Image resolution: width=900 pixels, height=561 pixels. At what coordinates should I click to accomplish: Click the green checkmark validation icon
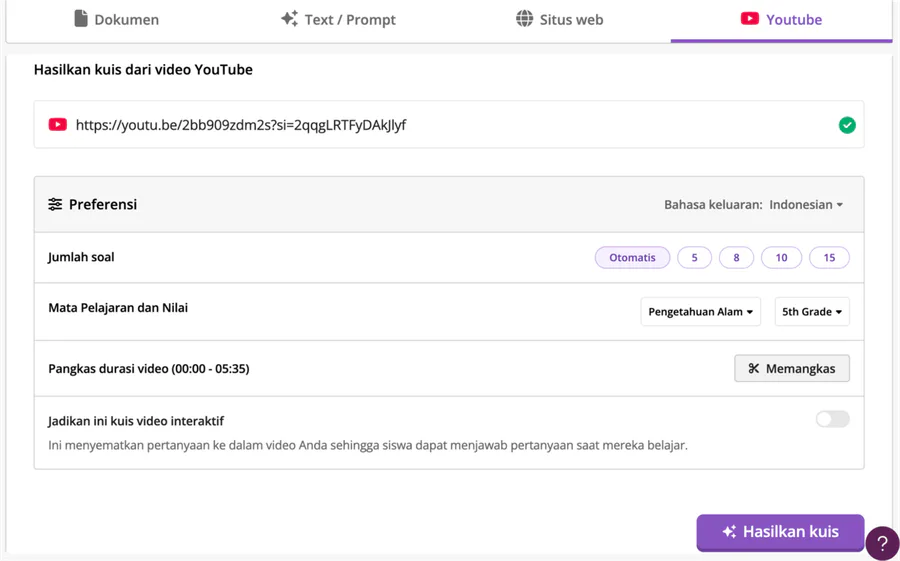847,125
